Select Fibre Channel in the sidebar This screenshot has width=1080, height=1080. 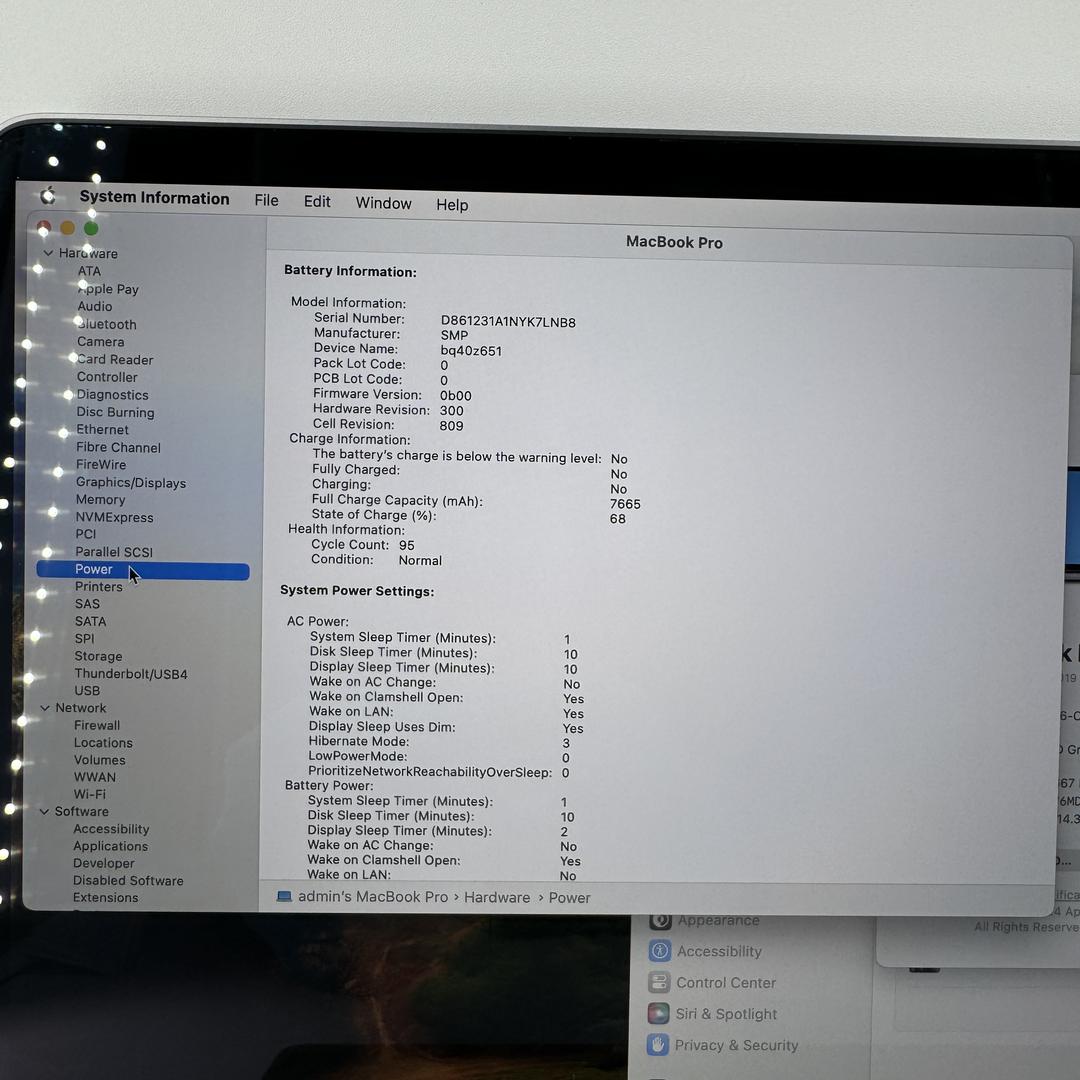[x=118, y=447]
